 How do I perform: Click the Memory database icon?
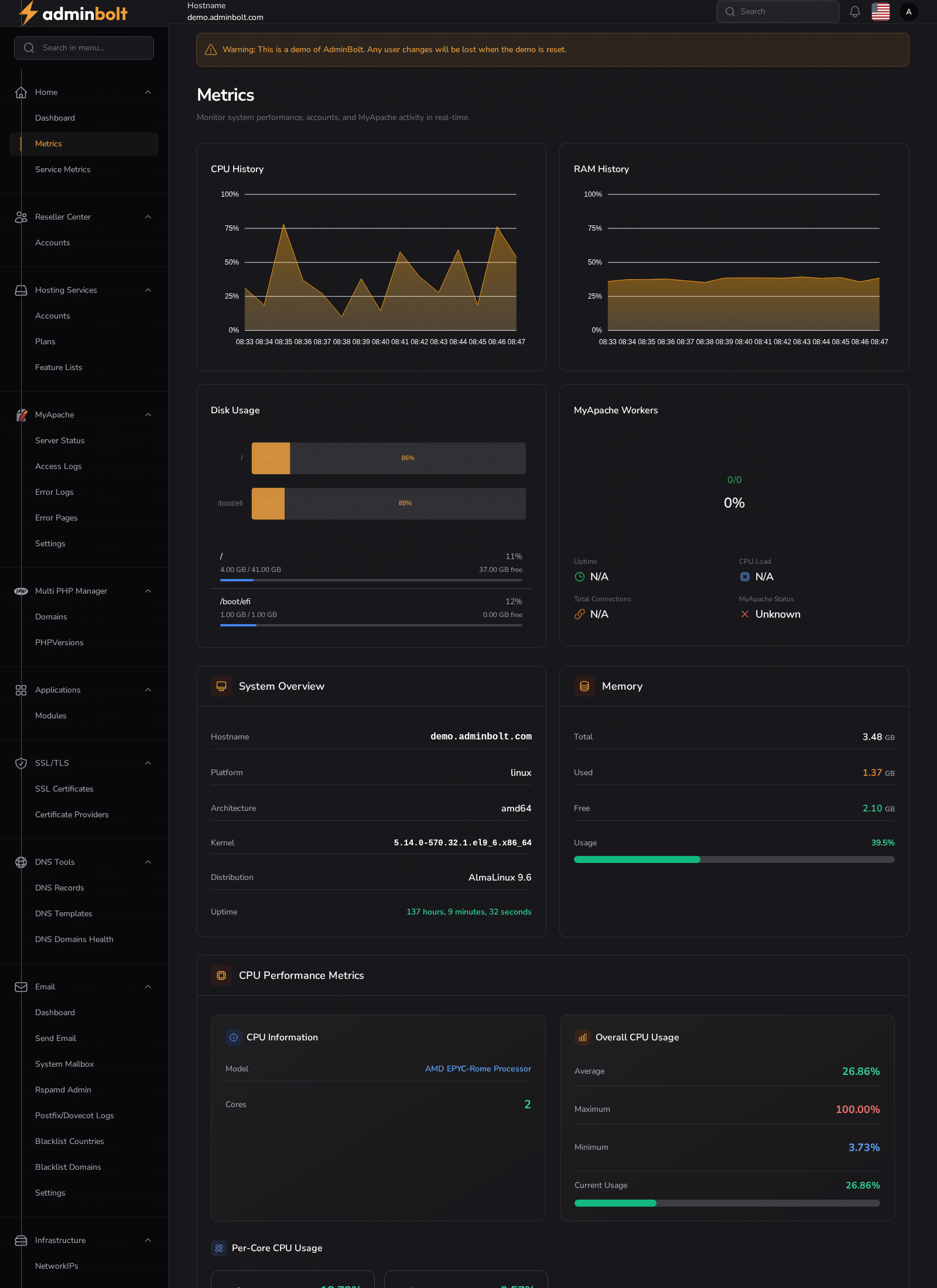click(584, 686)
